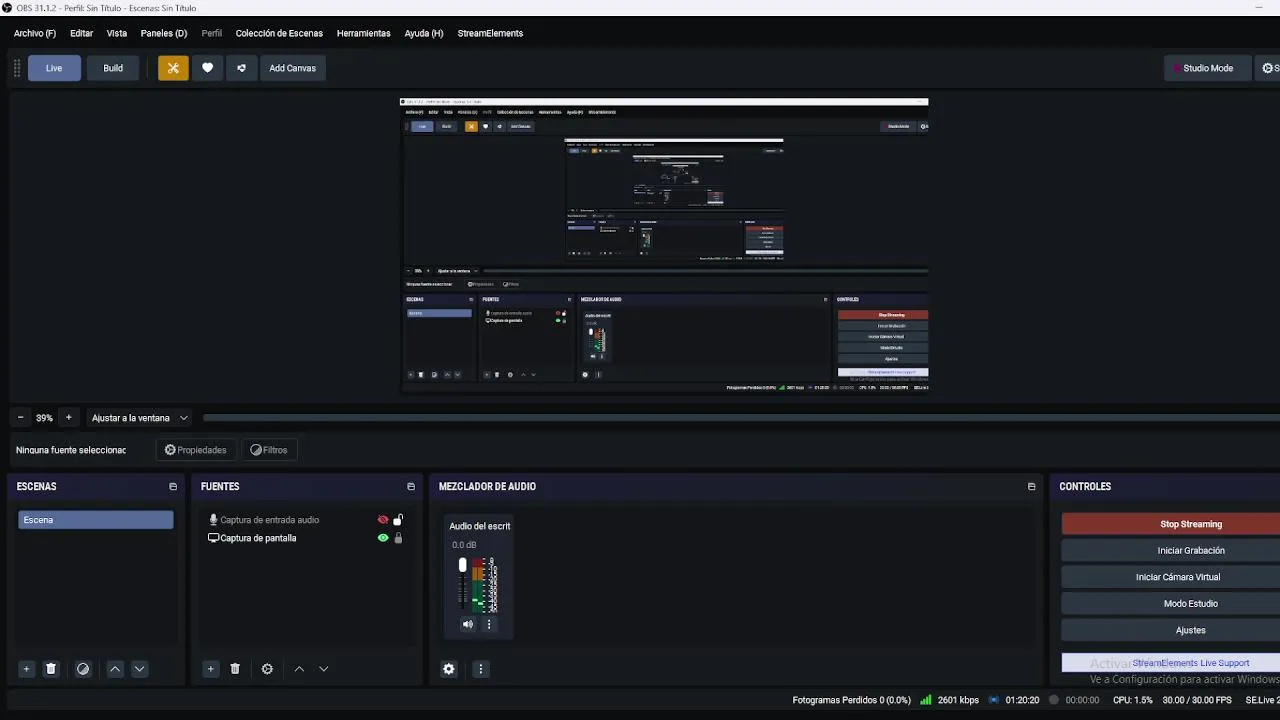Show the Captura de entrada audio source

click(383, 520)
